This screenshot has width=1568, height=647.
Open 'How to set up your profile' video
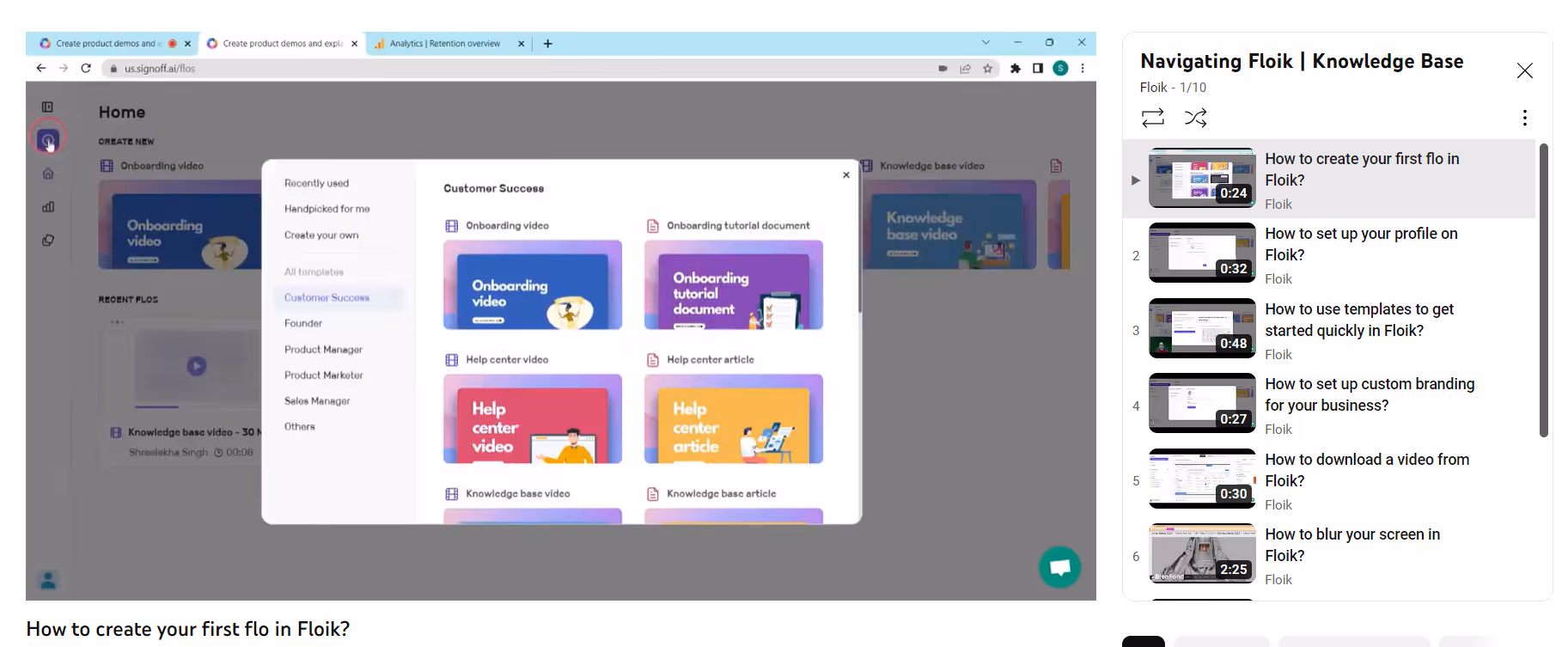pyautogui.click(x=1361, y=244)
